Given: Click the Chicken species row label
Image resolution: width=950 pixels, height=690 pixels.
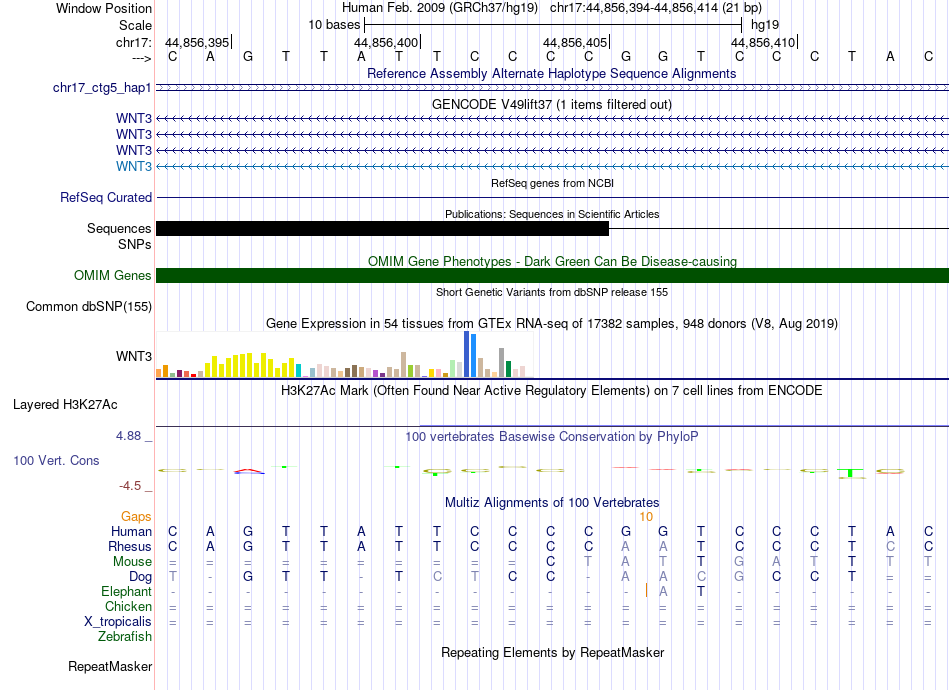Looking at the screenshot, I should click(x=128, y=606).
